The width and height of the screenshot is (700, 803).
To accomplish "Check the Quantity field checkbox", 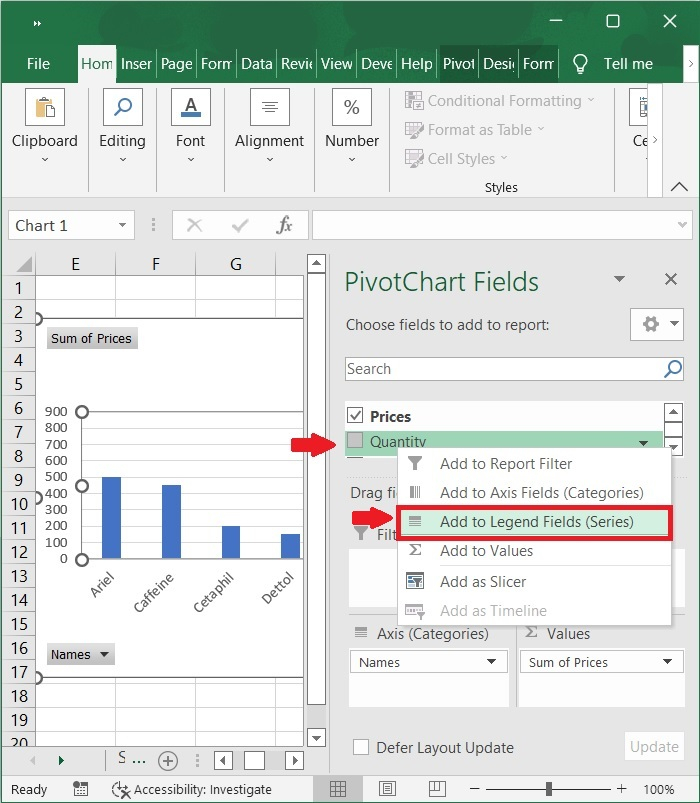I will (355, 440).
